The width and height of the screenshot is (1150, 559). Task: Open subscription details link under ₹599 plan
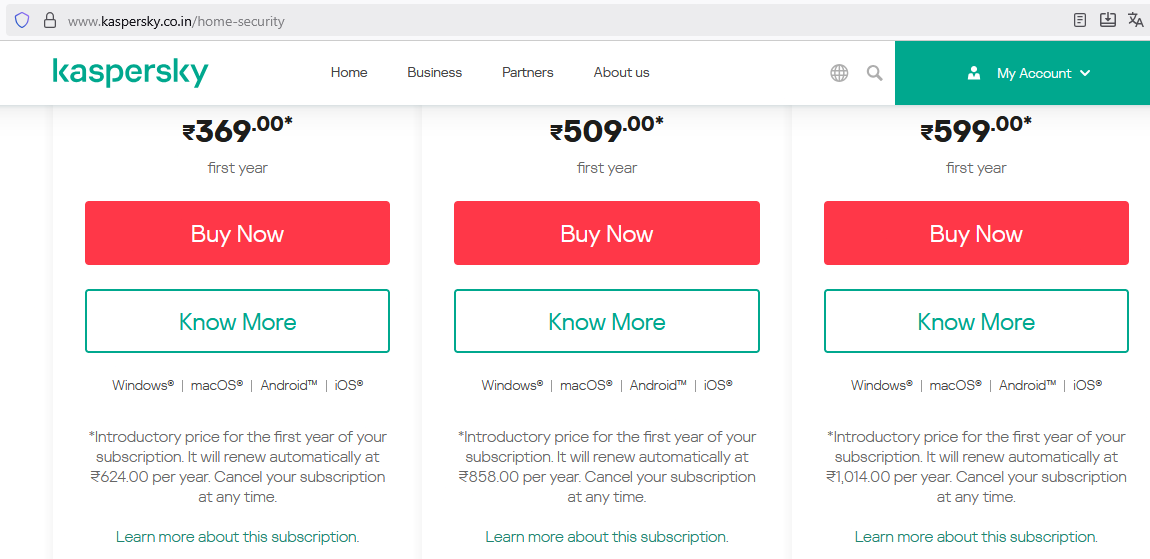pyautogui.click(x=976, y=537)
